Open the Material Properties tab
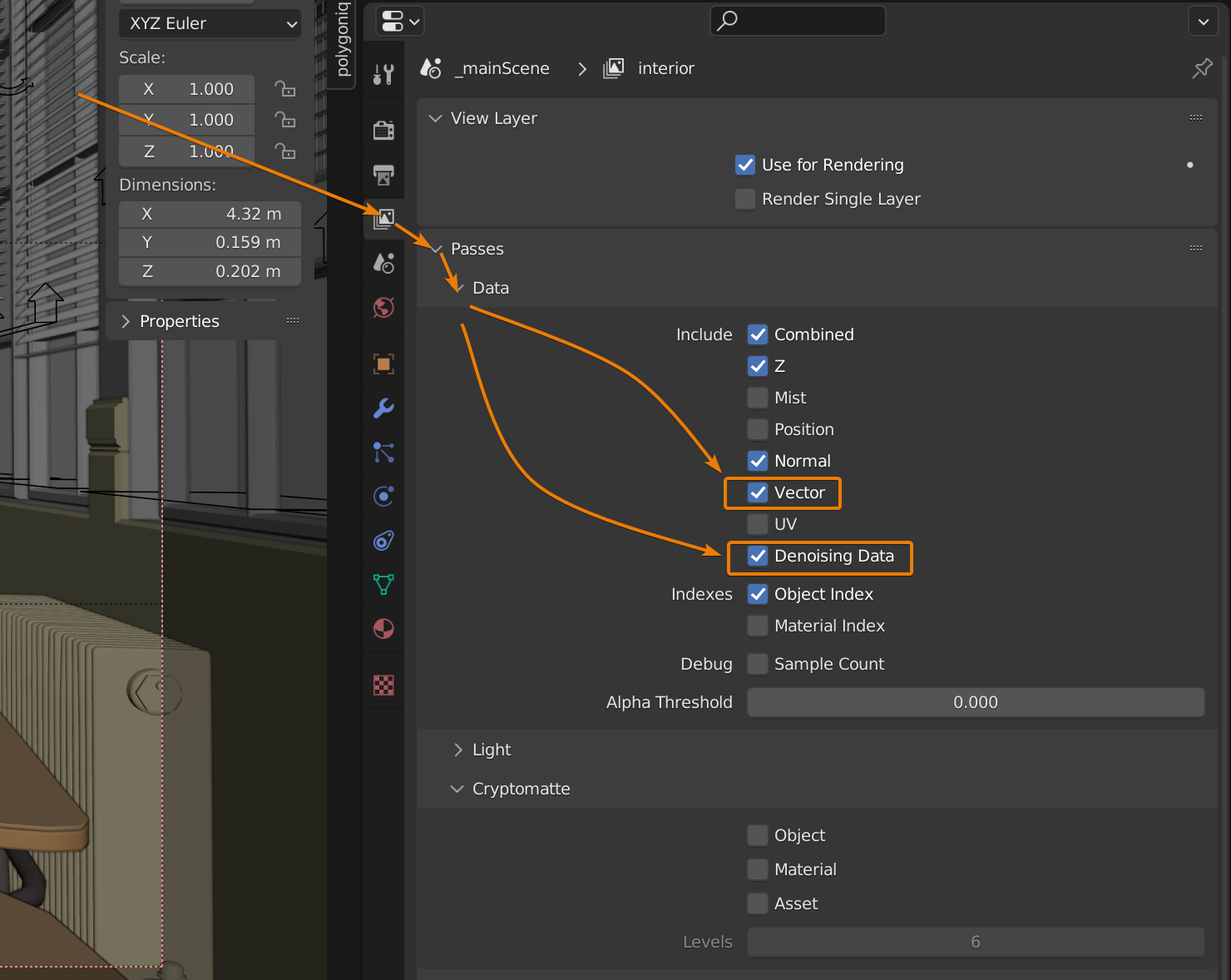1231x980 pixels. point(383,629)
